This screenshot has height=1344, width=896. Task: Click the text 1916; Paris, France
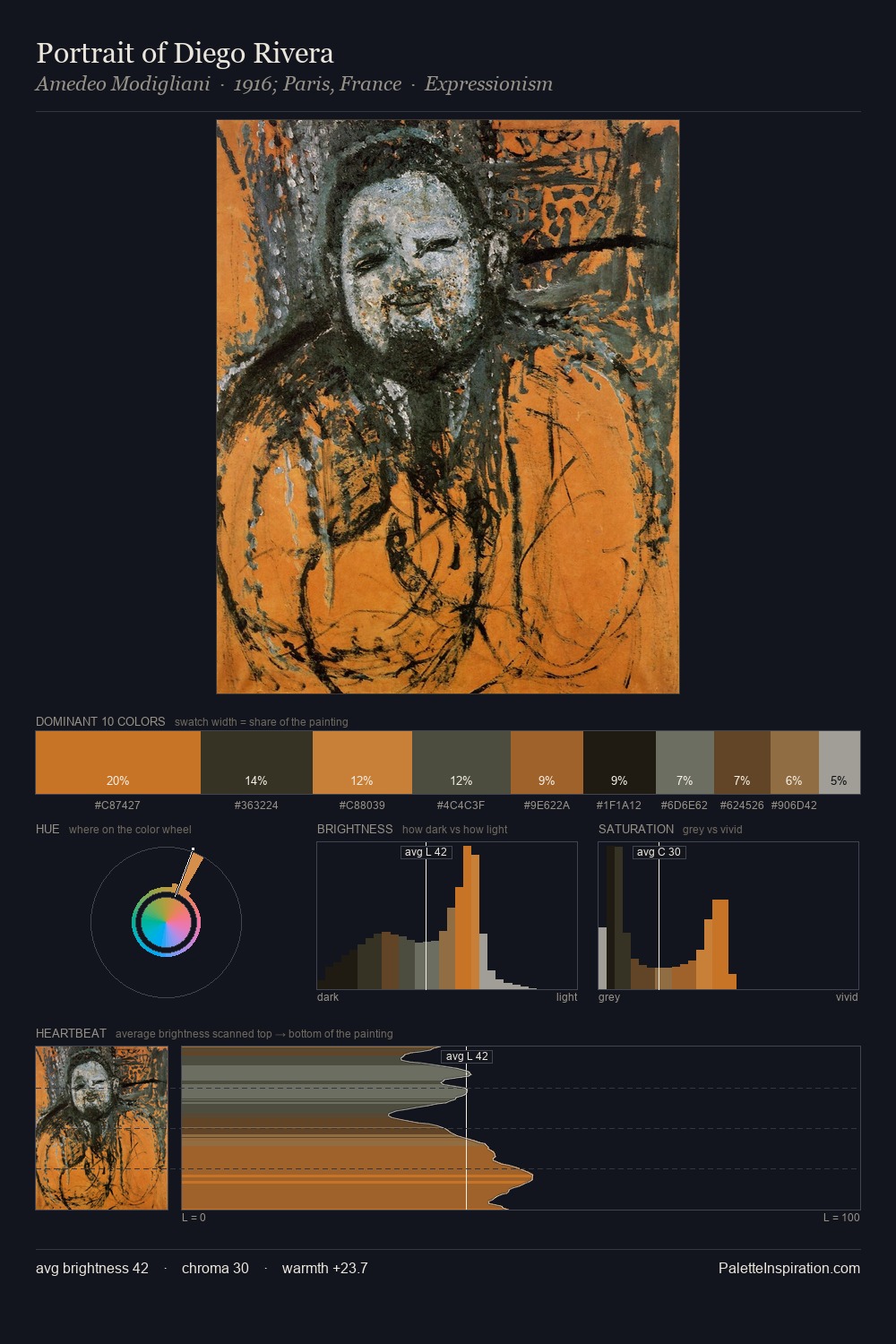(317, 84)
